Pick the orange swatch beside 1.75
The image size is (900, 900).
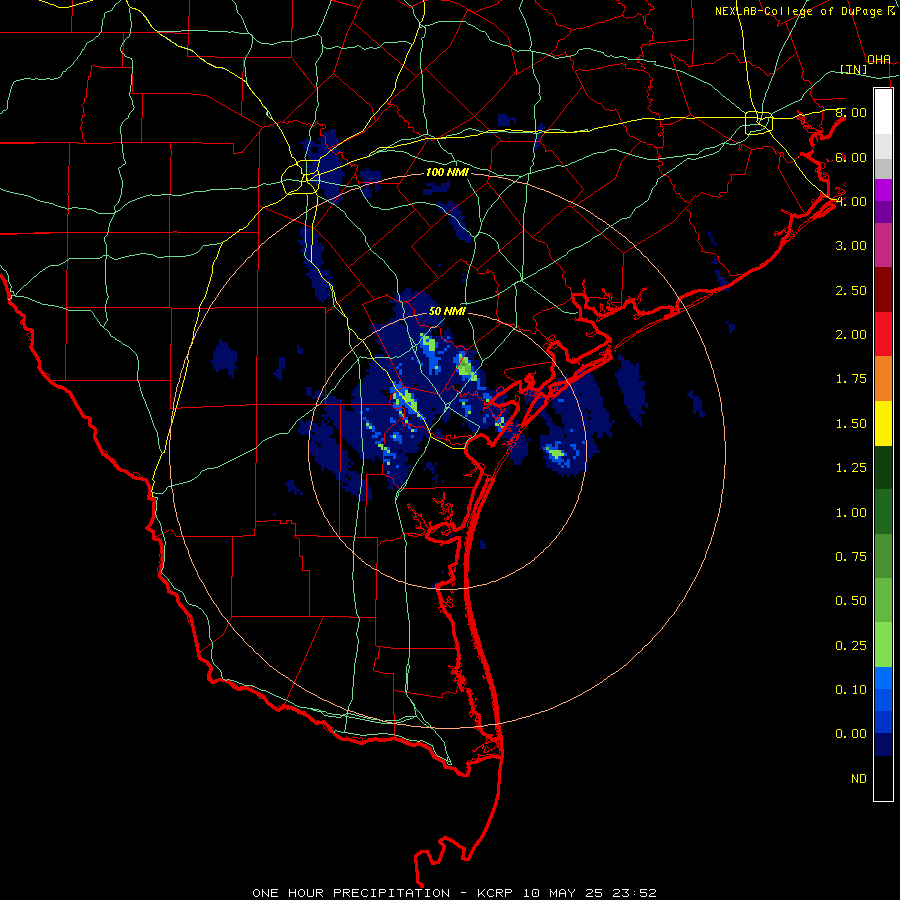(883, 379)
